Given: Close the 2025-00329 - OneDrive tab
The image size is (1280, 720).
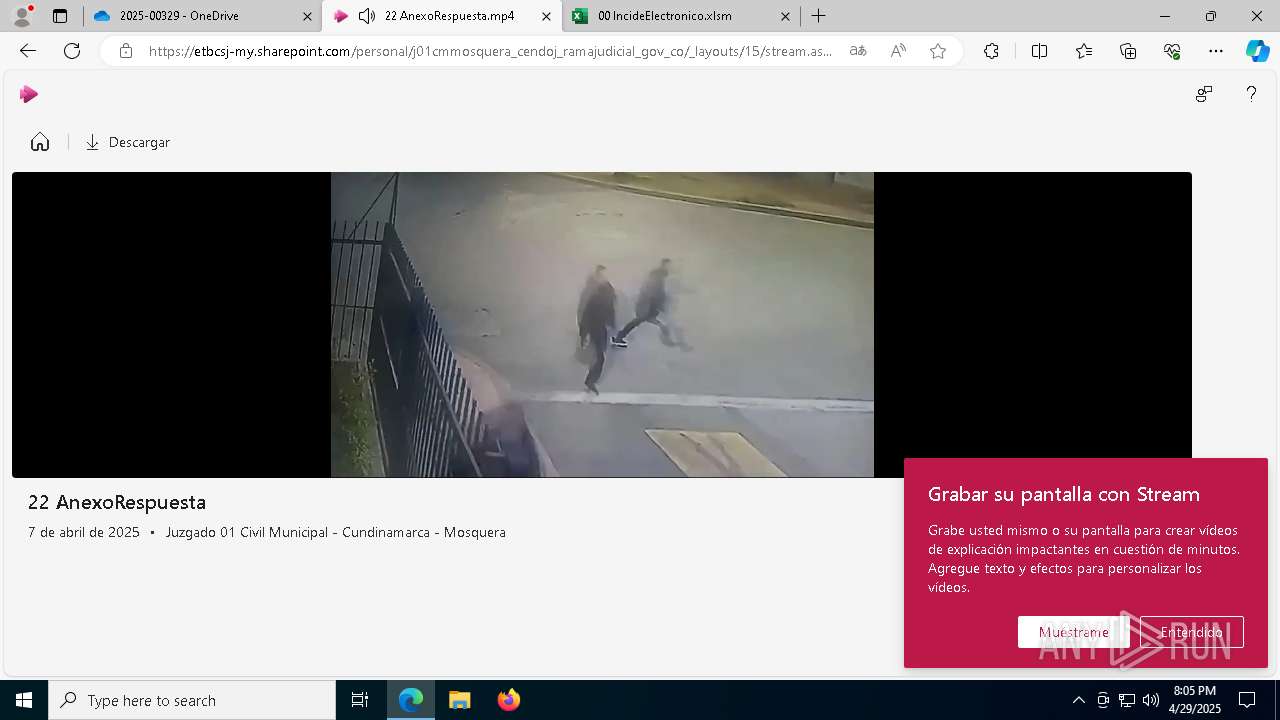Looking at the screenshot, I should click(308, 16).
